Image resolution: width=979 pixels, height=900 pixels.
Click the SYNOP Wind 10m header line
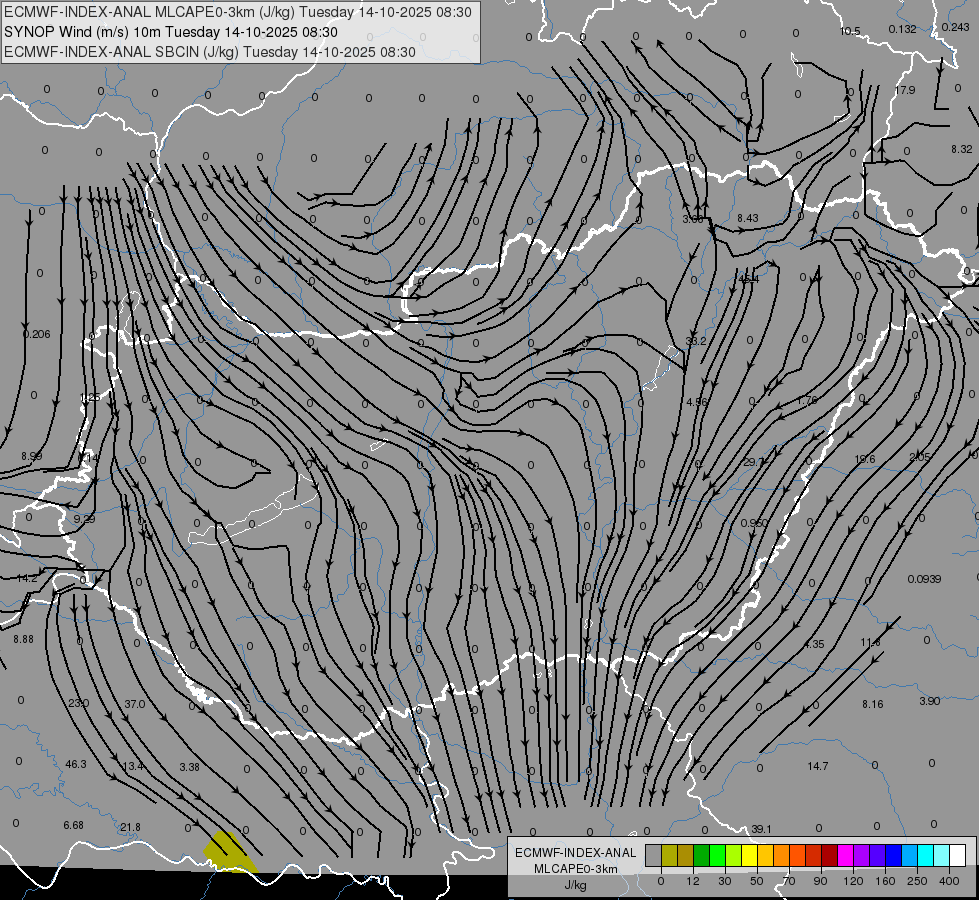[170, 32]
